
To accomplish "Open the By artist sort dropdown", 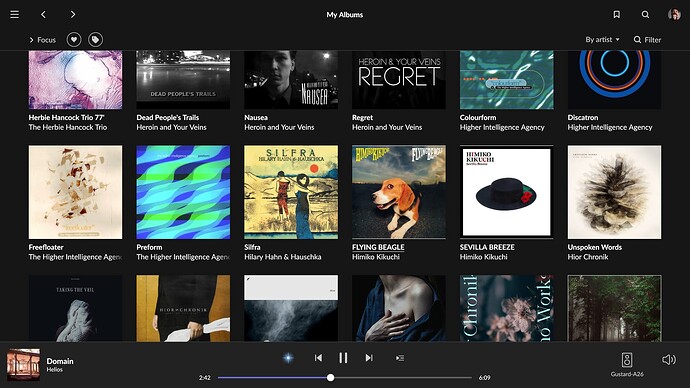I will coord(602,40).
